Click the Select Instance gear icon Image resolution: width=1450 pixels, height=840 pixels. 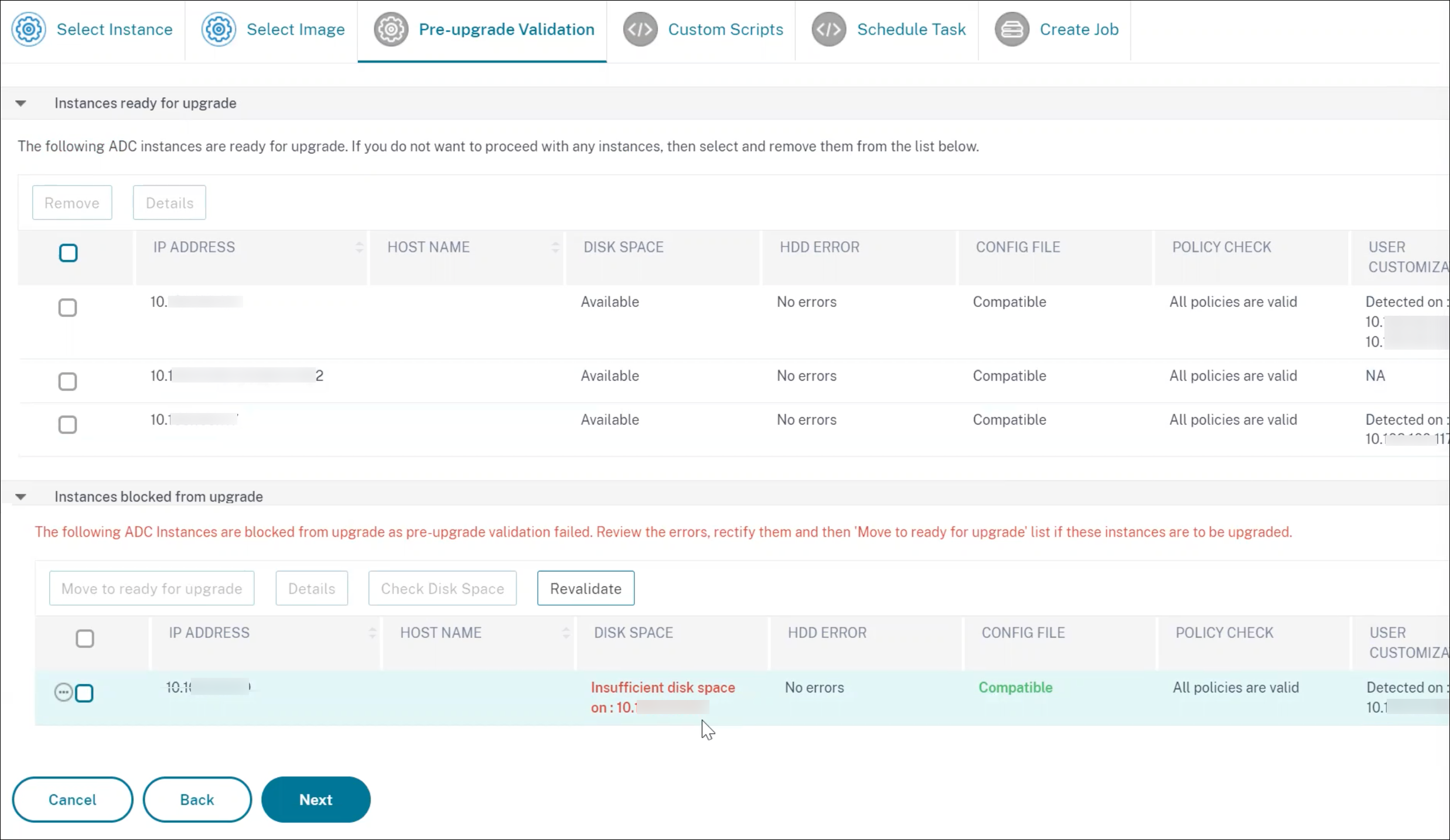(x=29, y=29)
